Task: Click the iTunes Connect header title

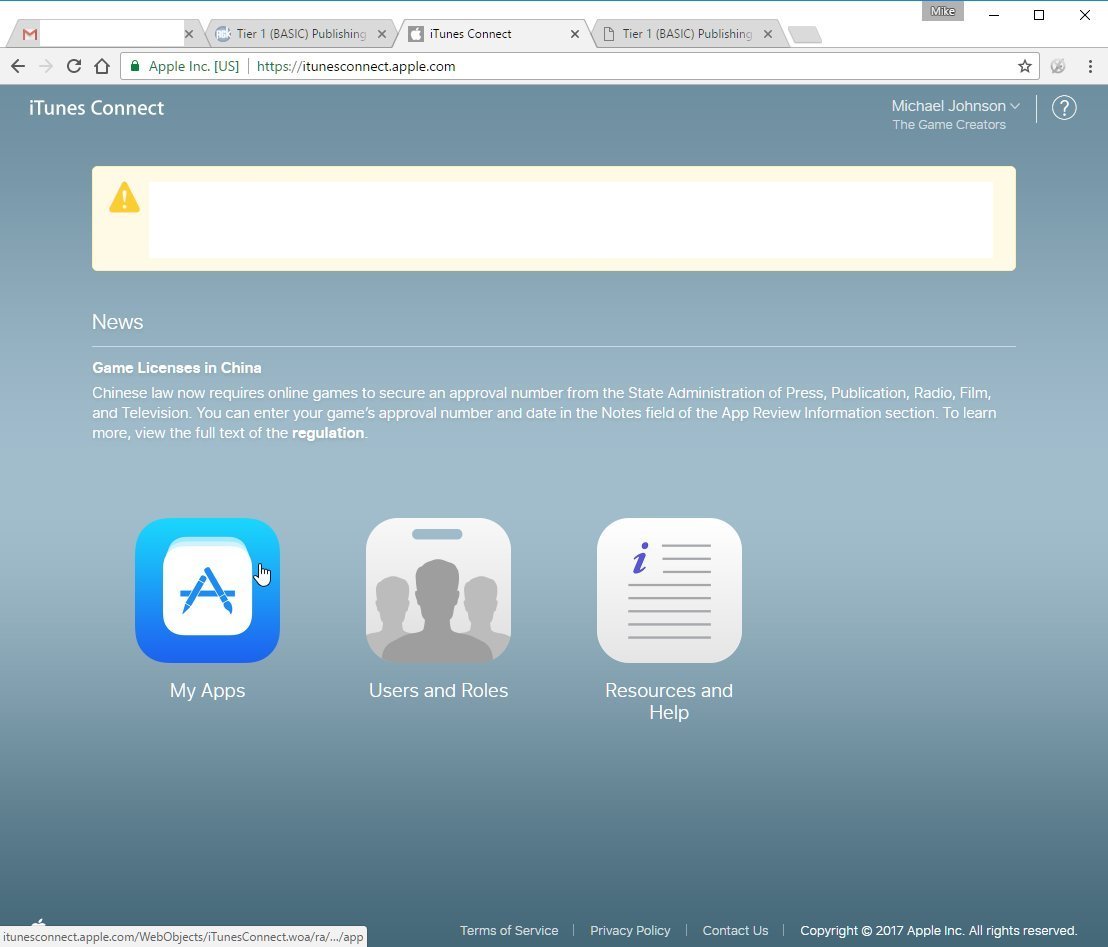Action: click(96, 108)
